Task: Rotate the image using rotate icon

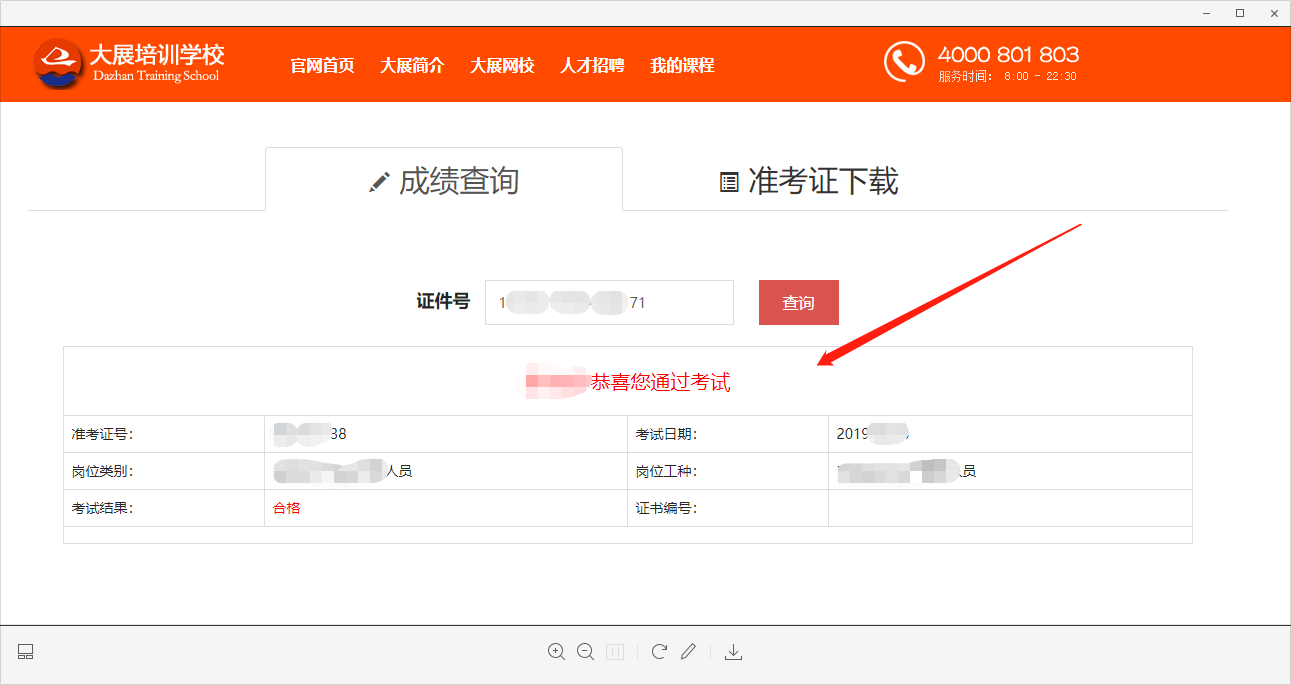Action: coord(659,652)
